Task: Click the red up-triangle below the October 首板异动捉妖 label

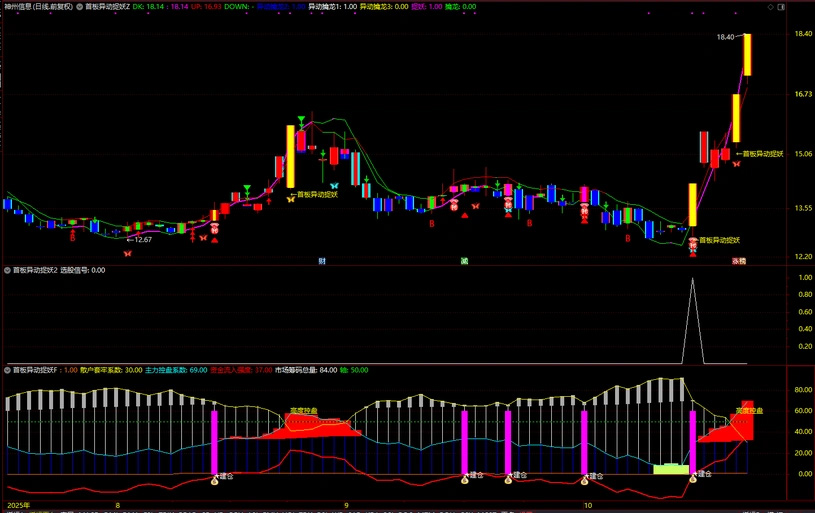Action: pyautogui.click(x=693, y=254)
